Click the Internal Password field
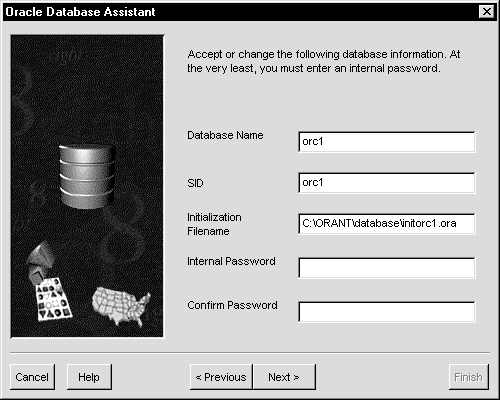Viewport: 500px width, 400px height. pos(387,267)
